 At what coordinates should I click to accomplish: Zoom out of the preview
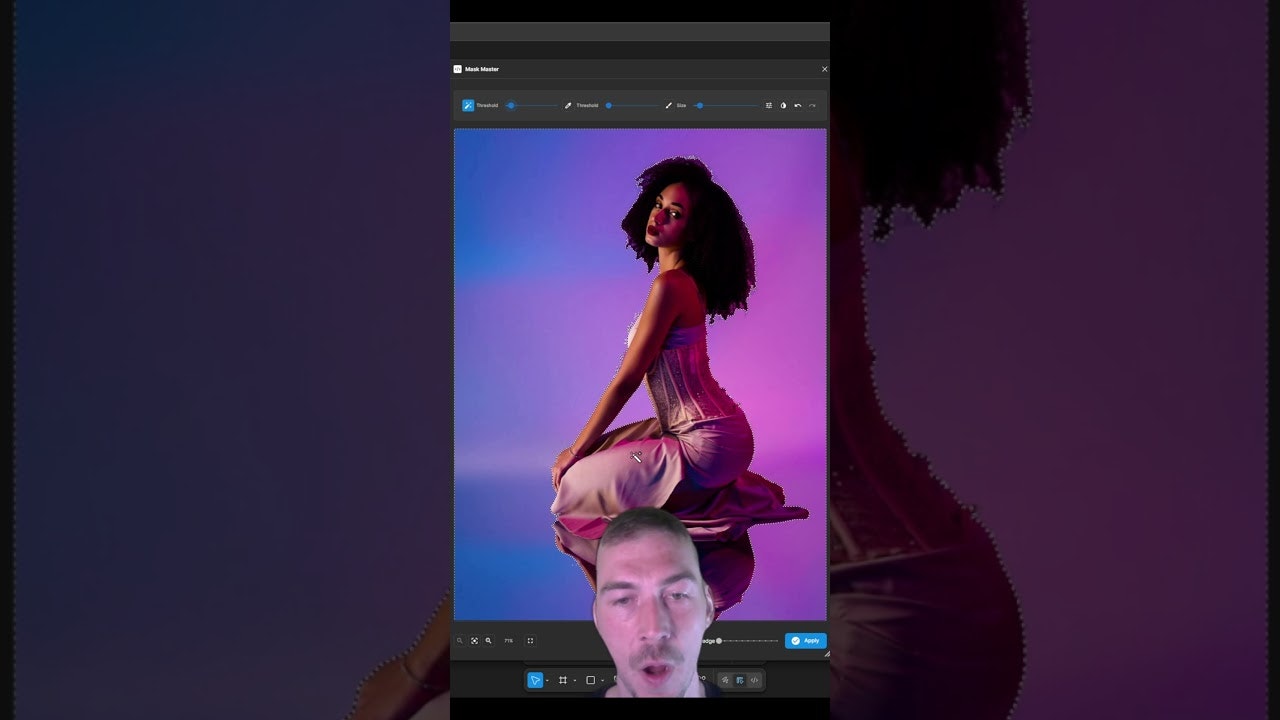(460, 640)
